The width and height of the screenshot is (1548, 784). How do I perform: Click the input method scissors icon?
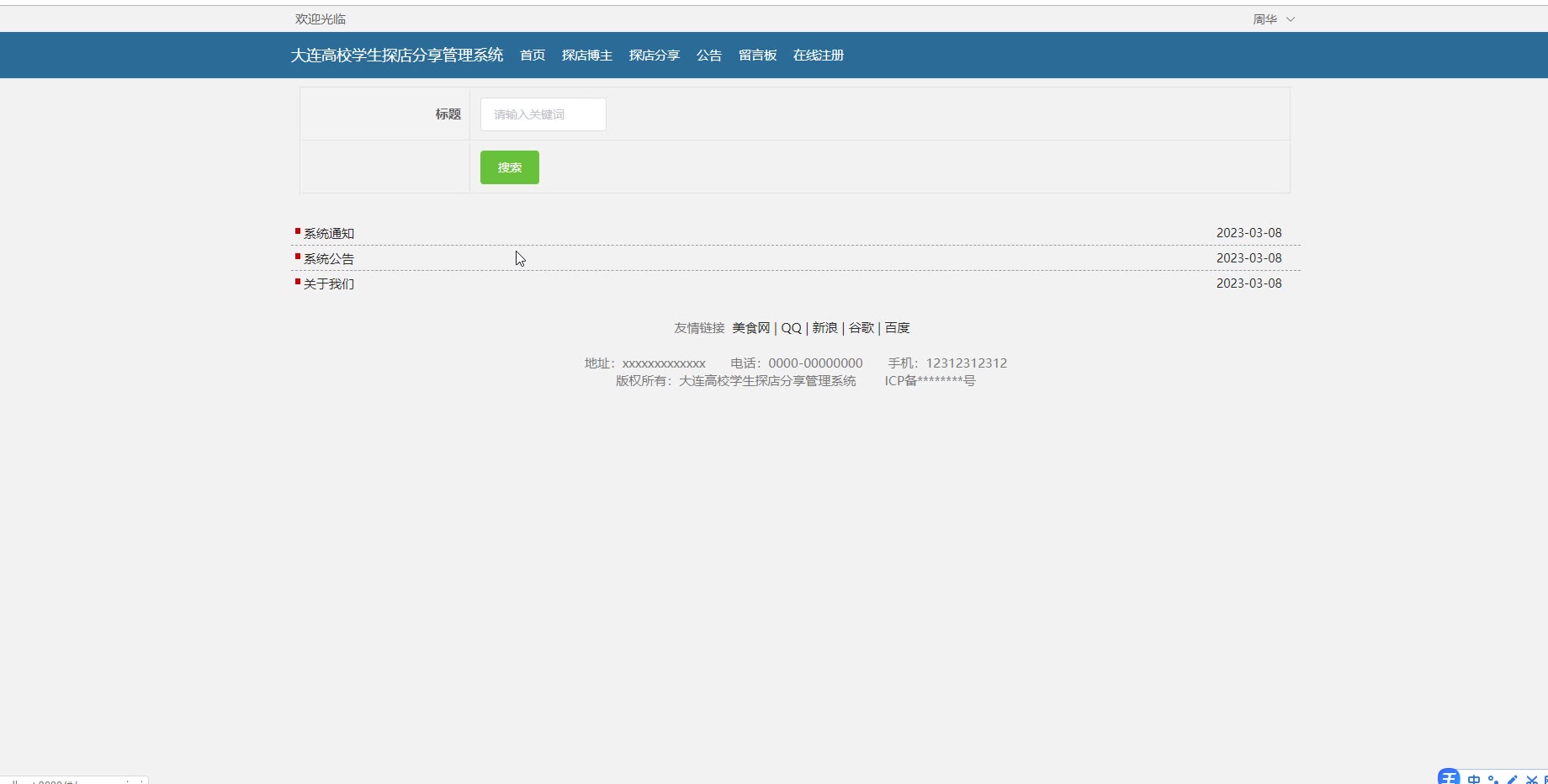(1532, 780)
